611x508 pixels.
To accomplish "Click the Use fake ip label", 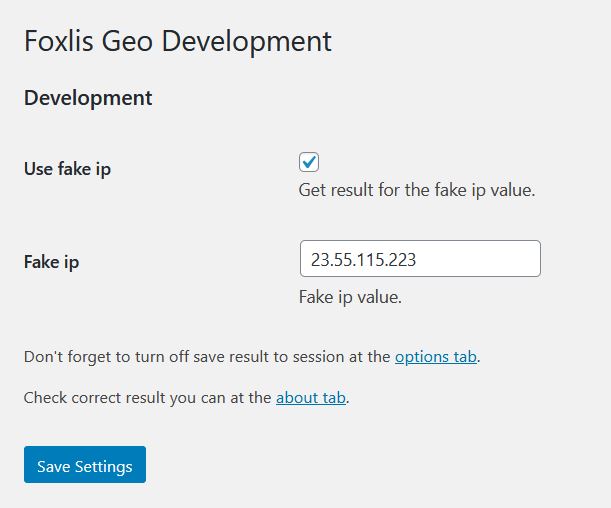I will pyautogui.click(x=67, y=169).
